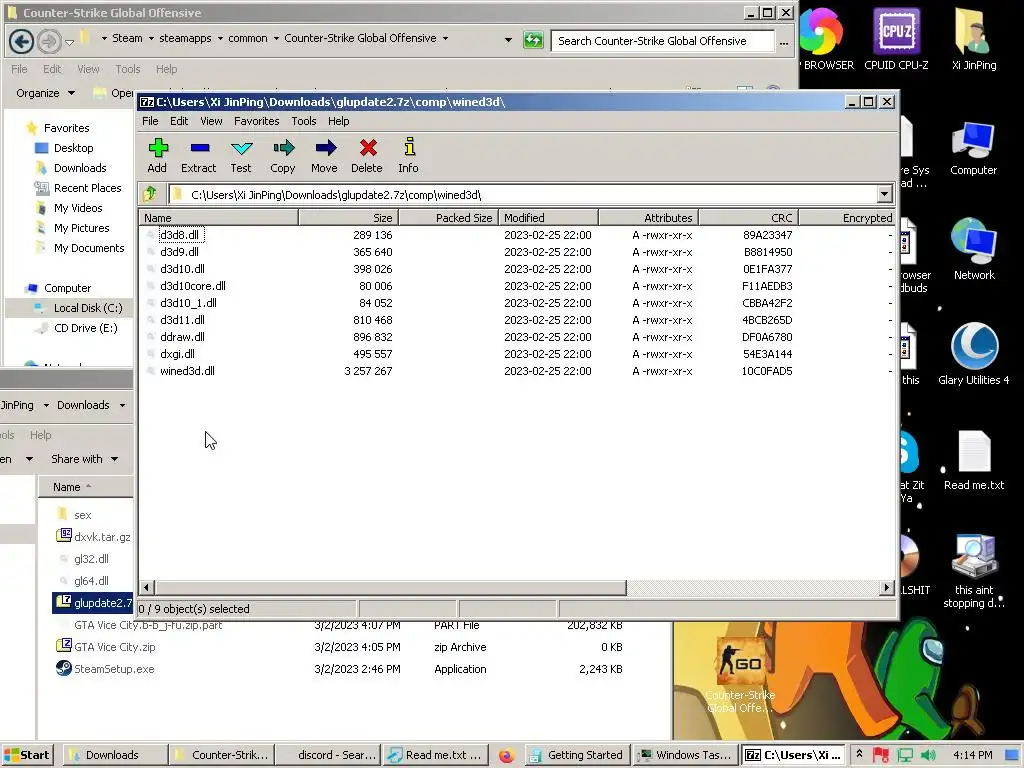Select dxgi.dll in the archive list
1024x768 pixels.
click(x=177, y=354)
